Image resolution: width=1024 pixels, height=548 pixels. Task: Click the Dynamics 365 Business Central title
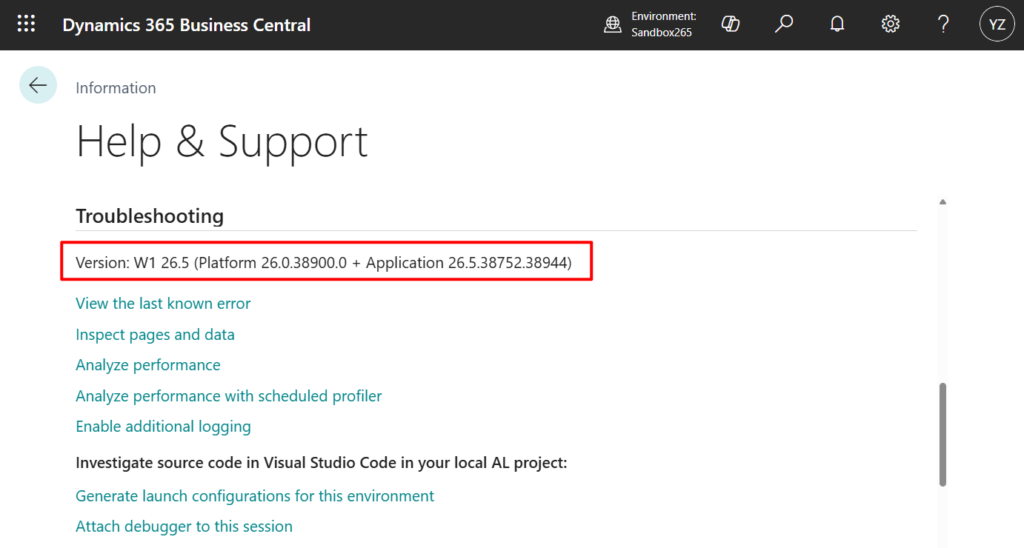click(186, 25)
